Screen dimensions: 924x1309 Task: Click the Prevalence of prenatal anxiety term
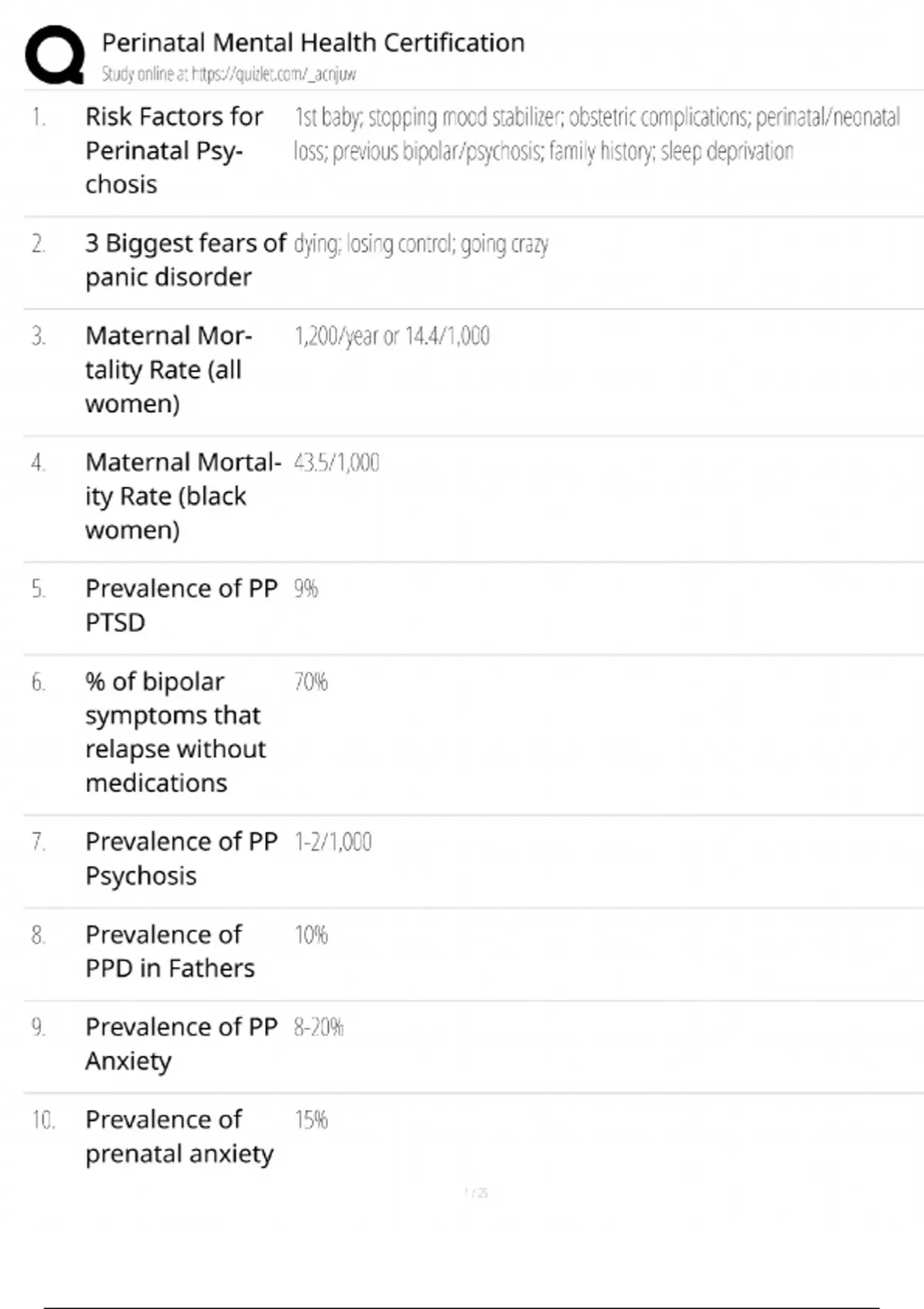tap(179, 1137)
